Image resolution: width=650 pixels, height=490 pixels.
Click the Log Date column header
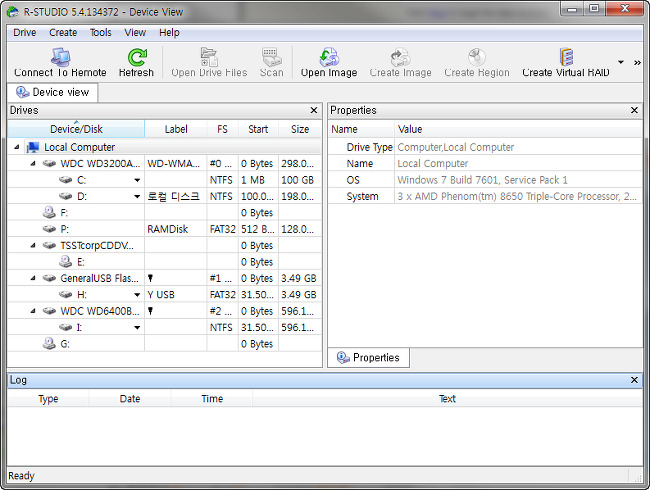[x=130, y=399]
